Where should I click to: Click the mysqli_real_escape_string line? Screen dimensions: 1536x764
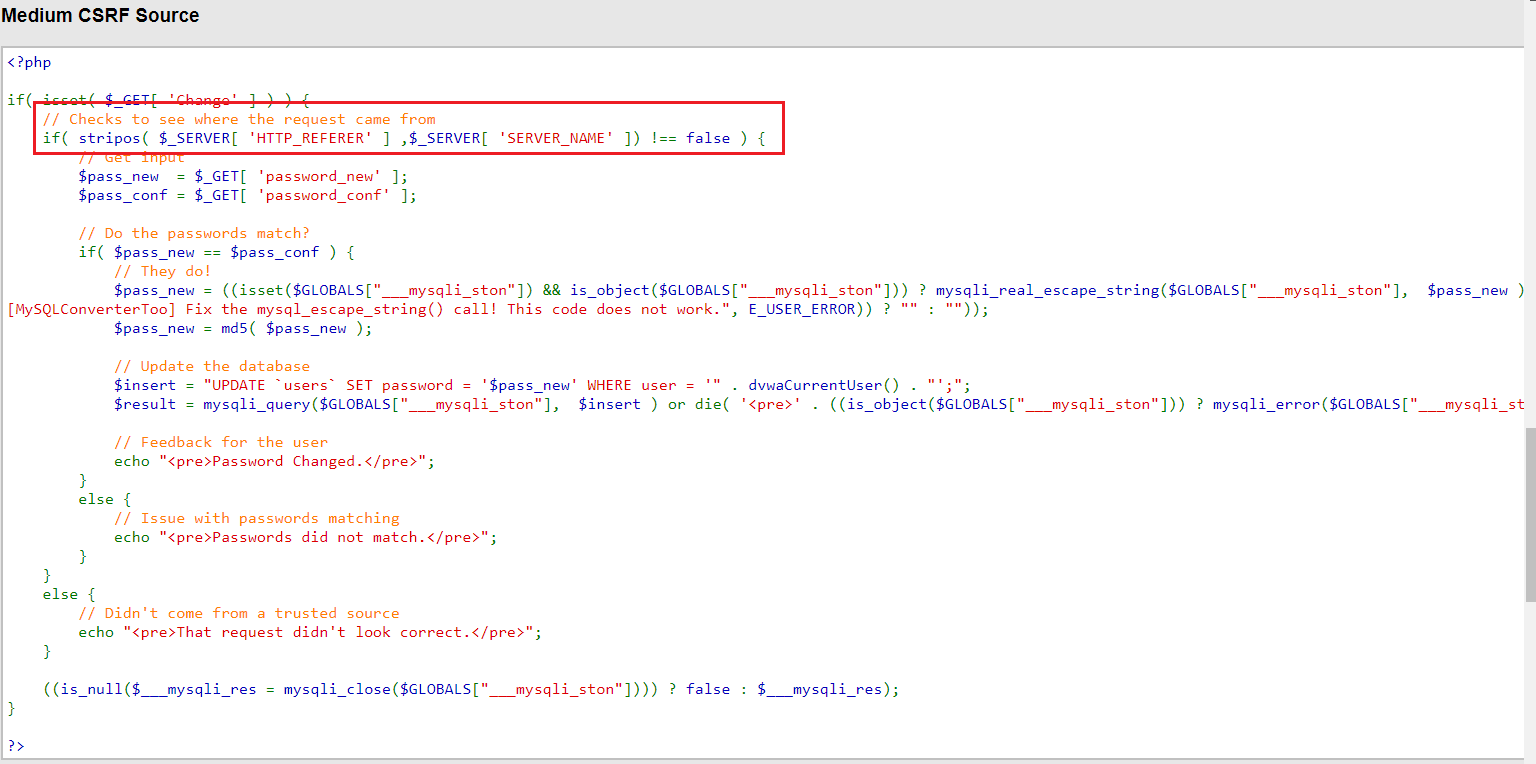(x=819, y=290)
